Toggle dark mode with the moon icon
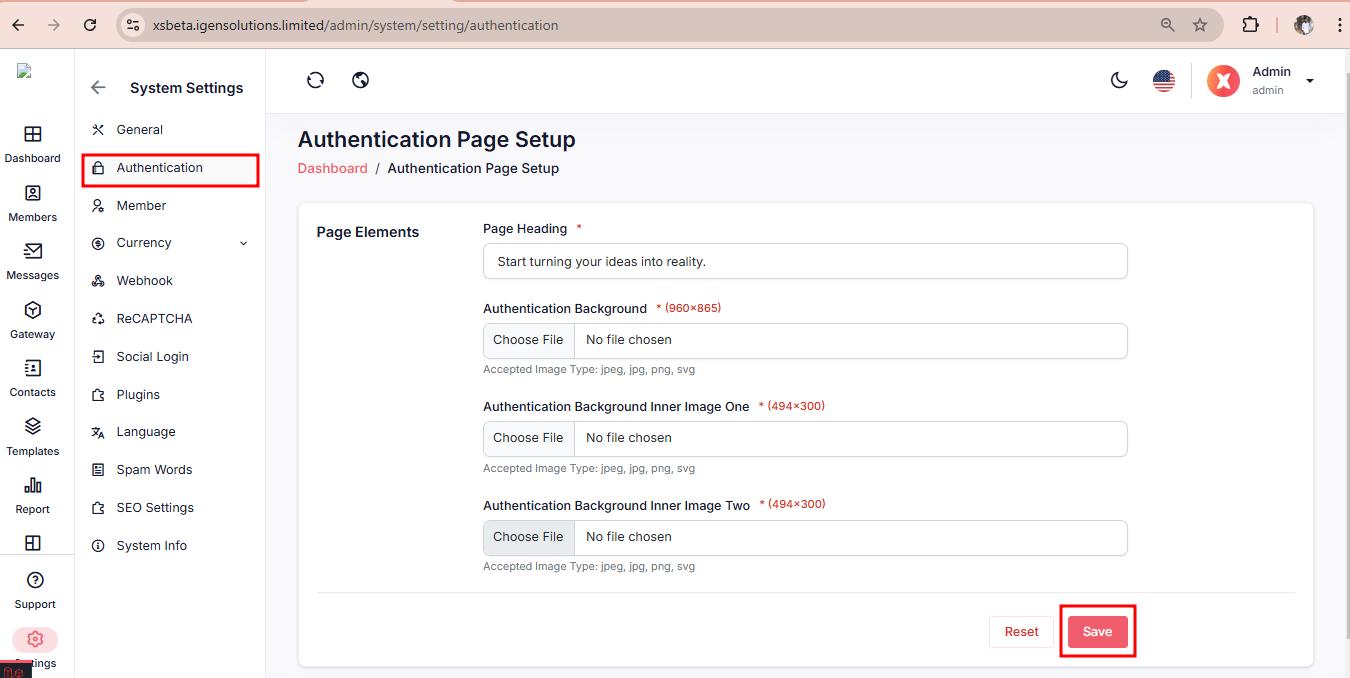This screenshot has height=678, width=1350. (x=1119, y=80)
